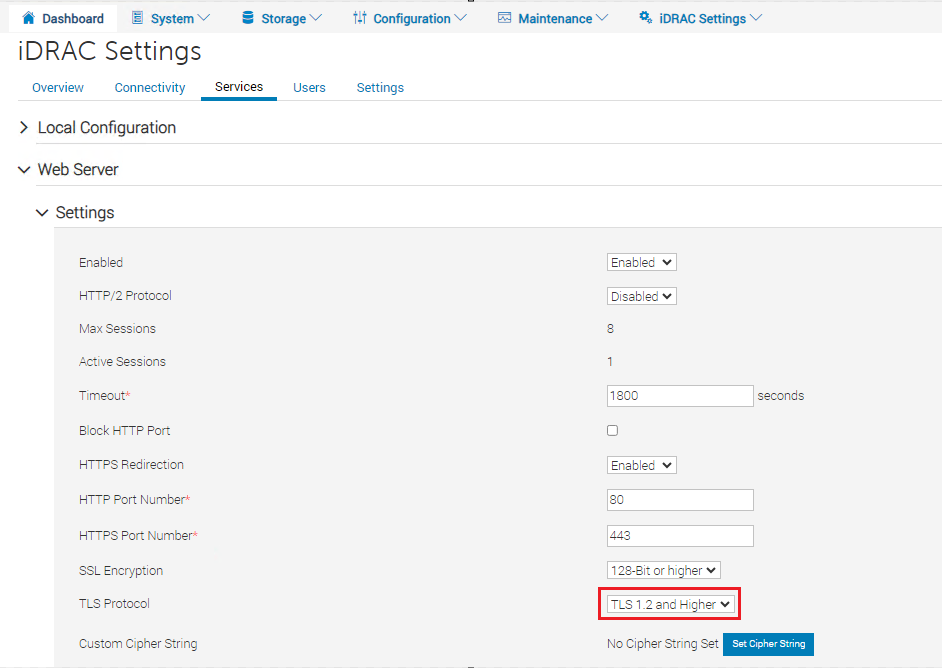The width and height of the screenshot is (942, 668).
Task: Go to the Overview tab
Action: pyautogui.click(x=58, y=88)
